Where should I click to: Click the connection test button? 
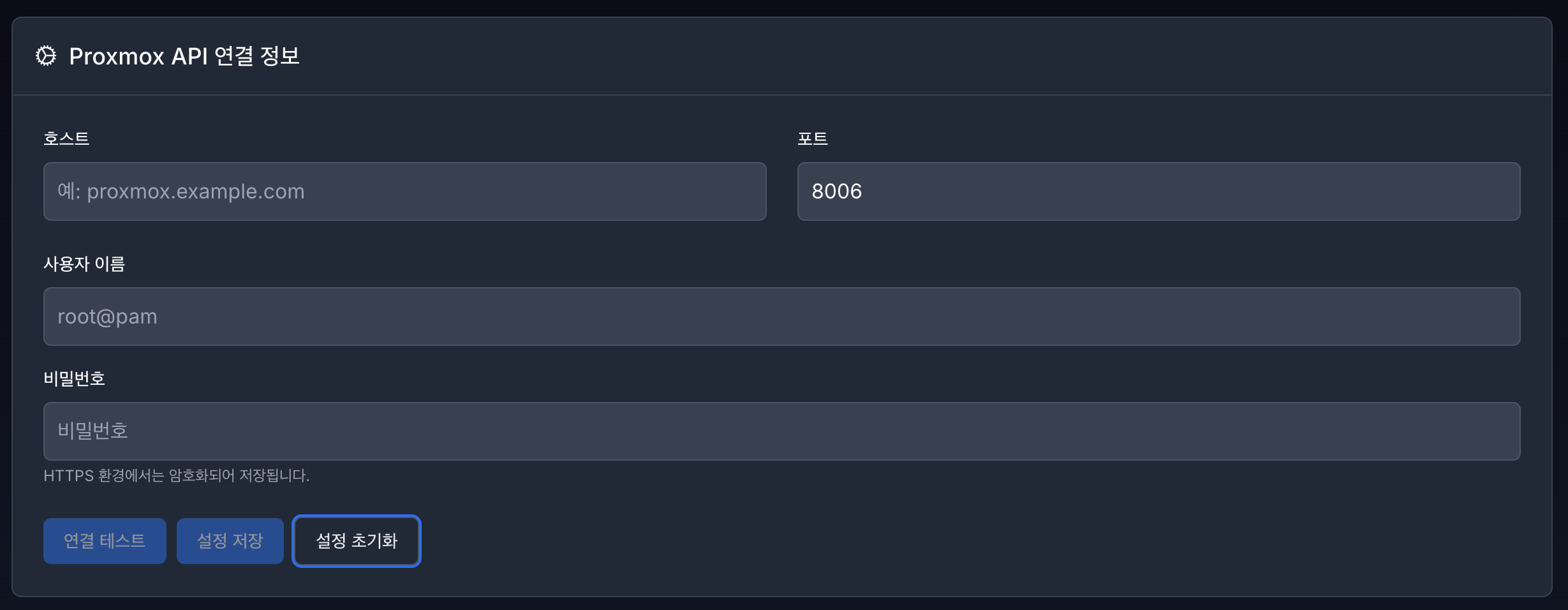(104, 540)
